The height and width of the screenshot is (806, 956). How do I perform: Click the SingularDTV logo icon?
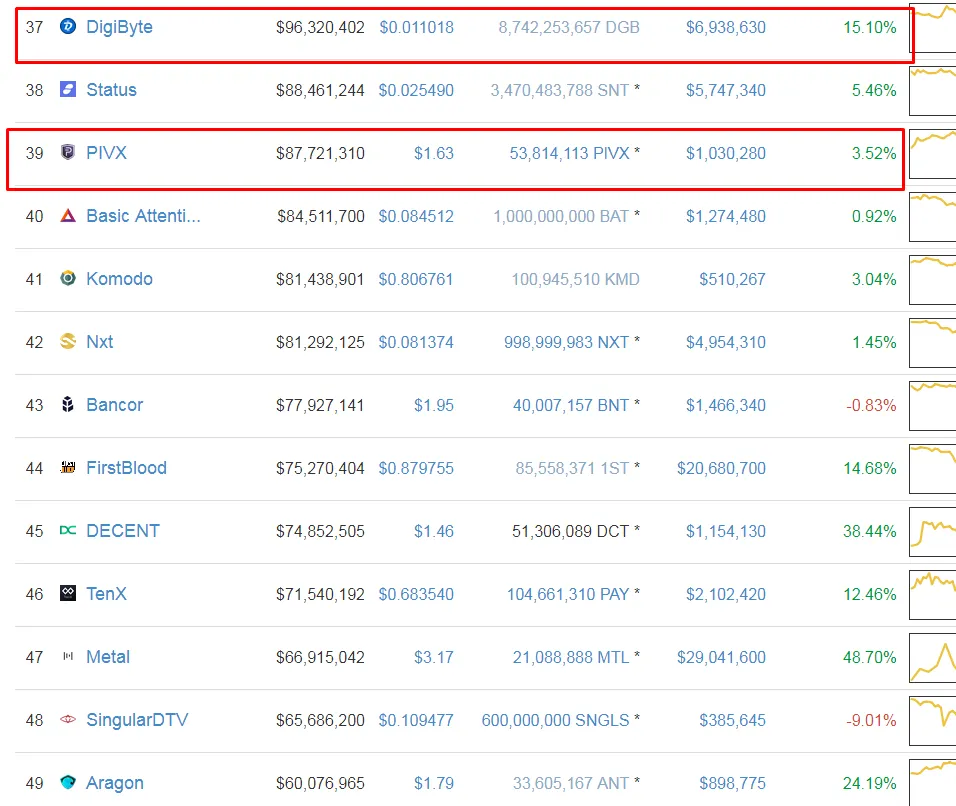(68, 719)
